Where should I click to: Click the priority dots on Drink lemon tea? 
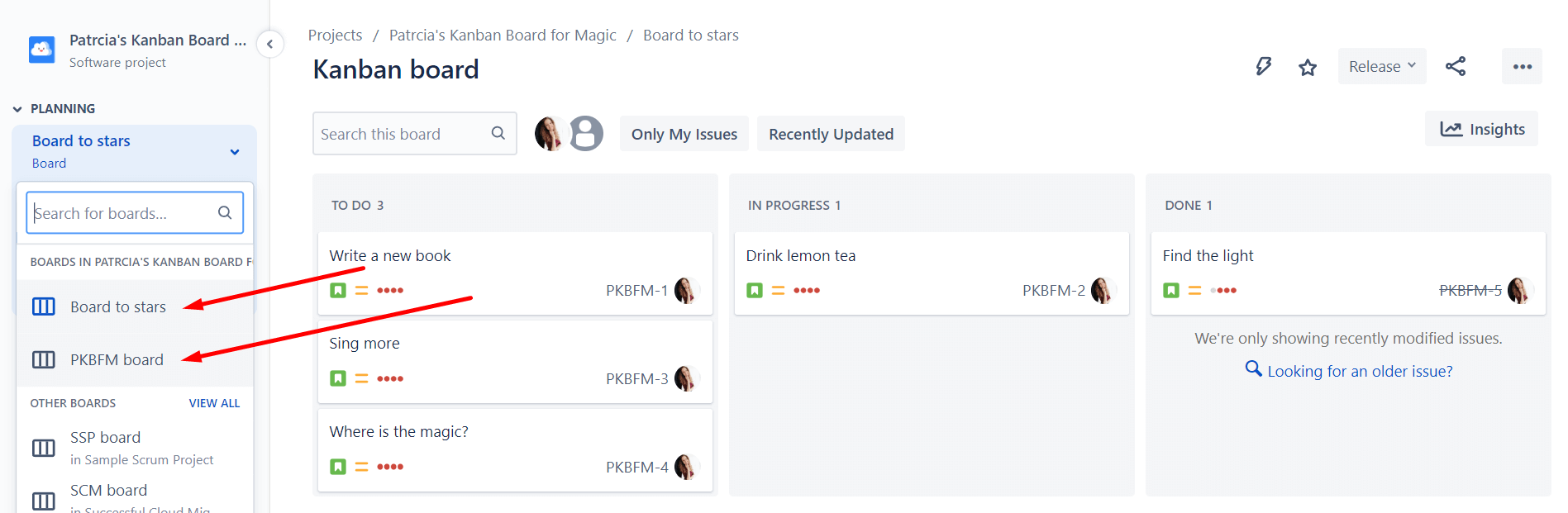pos(808,290)
